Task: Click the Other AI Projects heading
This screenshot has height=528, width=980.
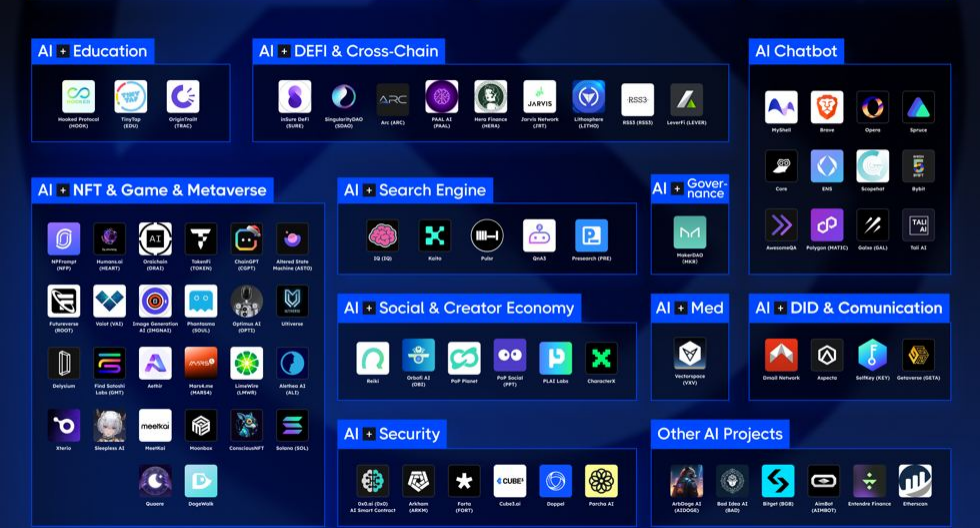Action: (719, 434)
